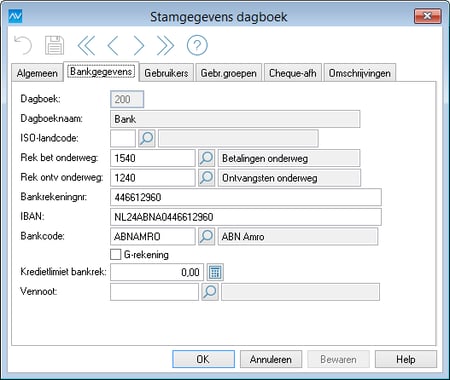
Task: Click the IBAN field NL24ABNA0446612960
Action: pyautogui.click(x=246, y=217)
